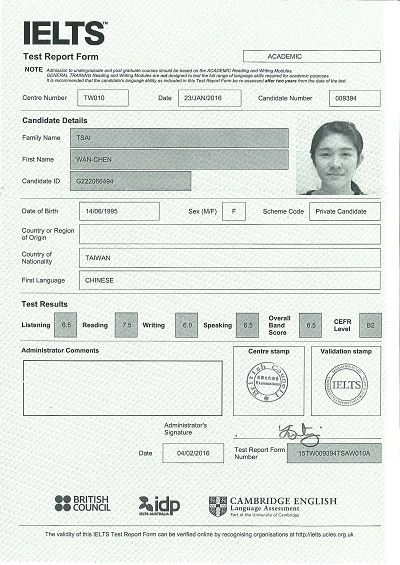Click the Family Name field
The height and width of the screenshot is (565, 400).
point(179,138)
